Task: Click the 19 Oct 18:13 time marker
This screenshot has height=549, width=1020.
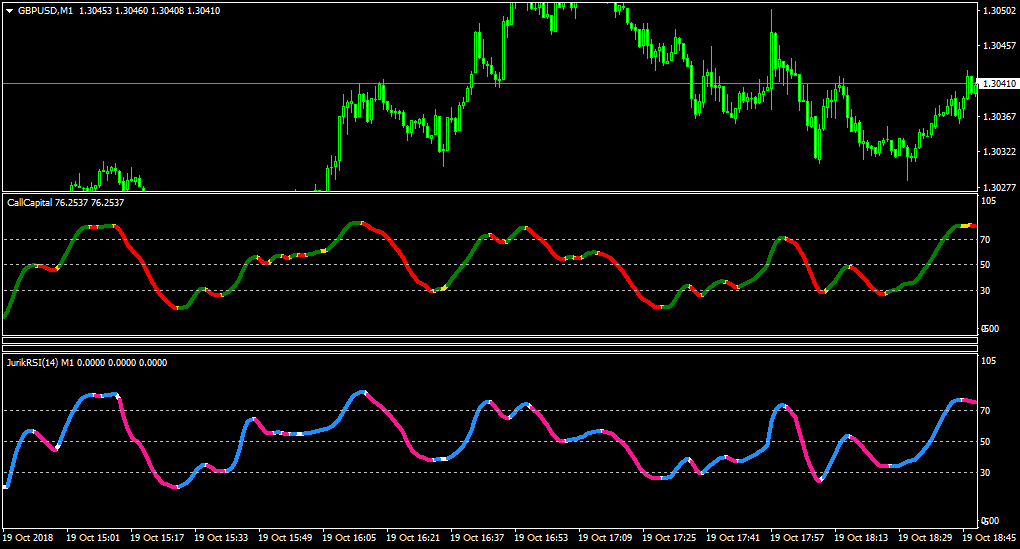Action: [861, 538]
